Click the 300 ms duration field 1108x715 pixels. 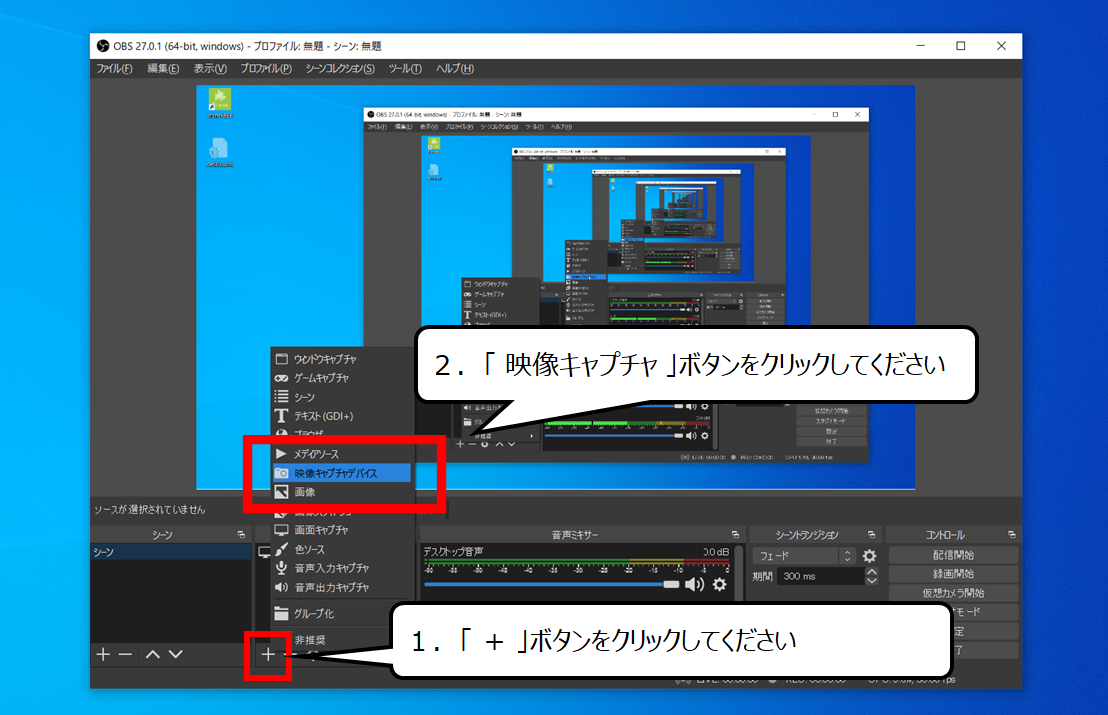[x=821, y=577]
